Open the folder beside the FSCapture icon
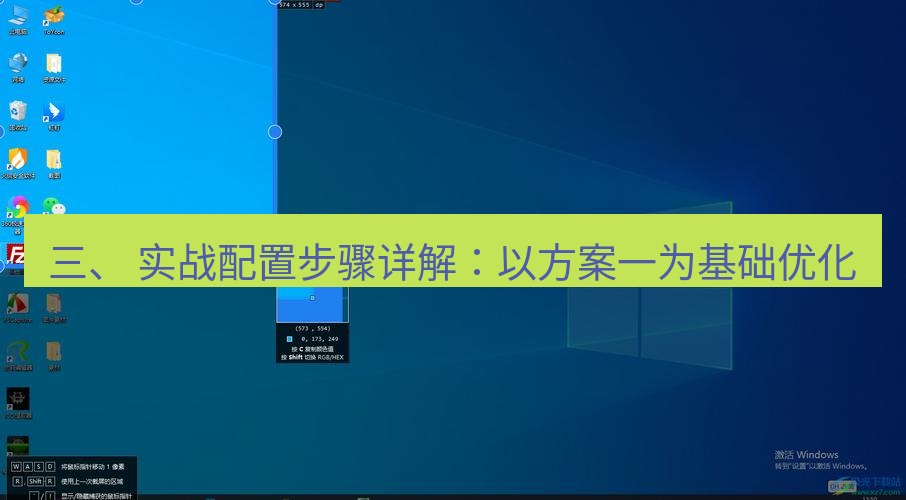 coord(54,308)
